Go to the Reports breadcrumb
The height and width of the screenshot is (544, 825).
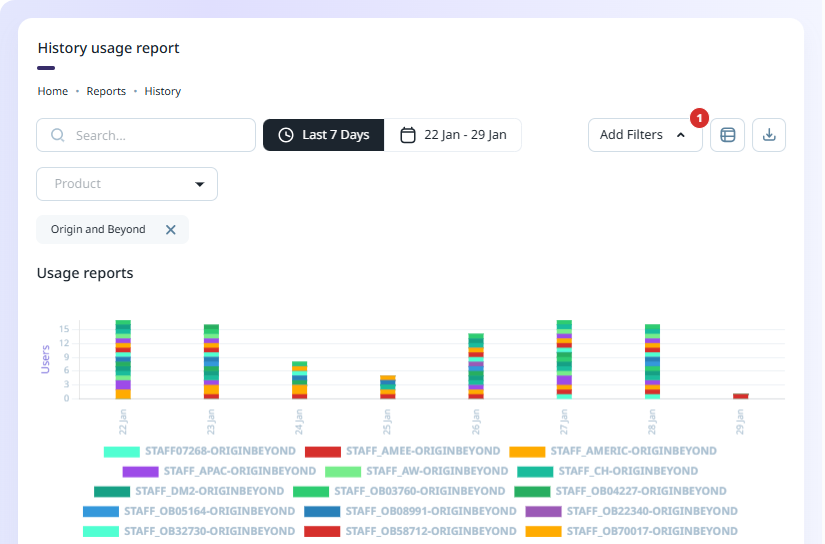click(106, 91)
